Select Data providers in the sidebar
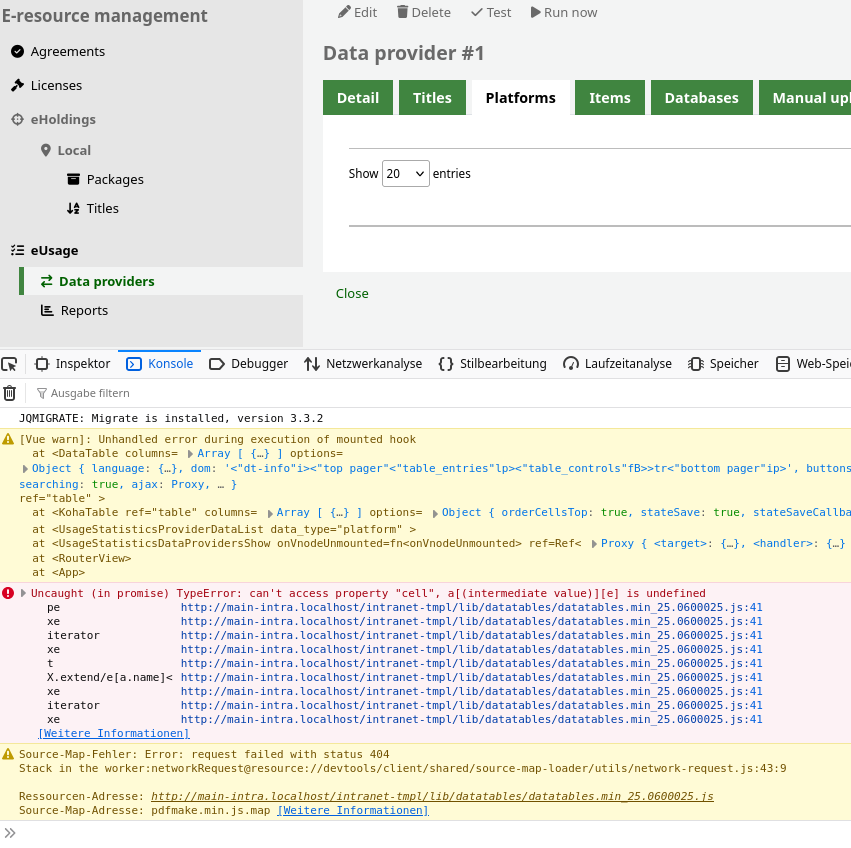The height and width of the screenshot is (848, 851). [x=106, y=281]
